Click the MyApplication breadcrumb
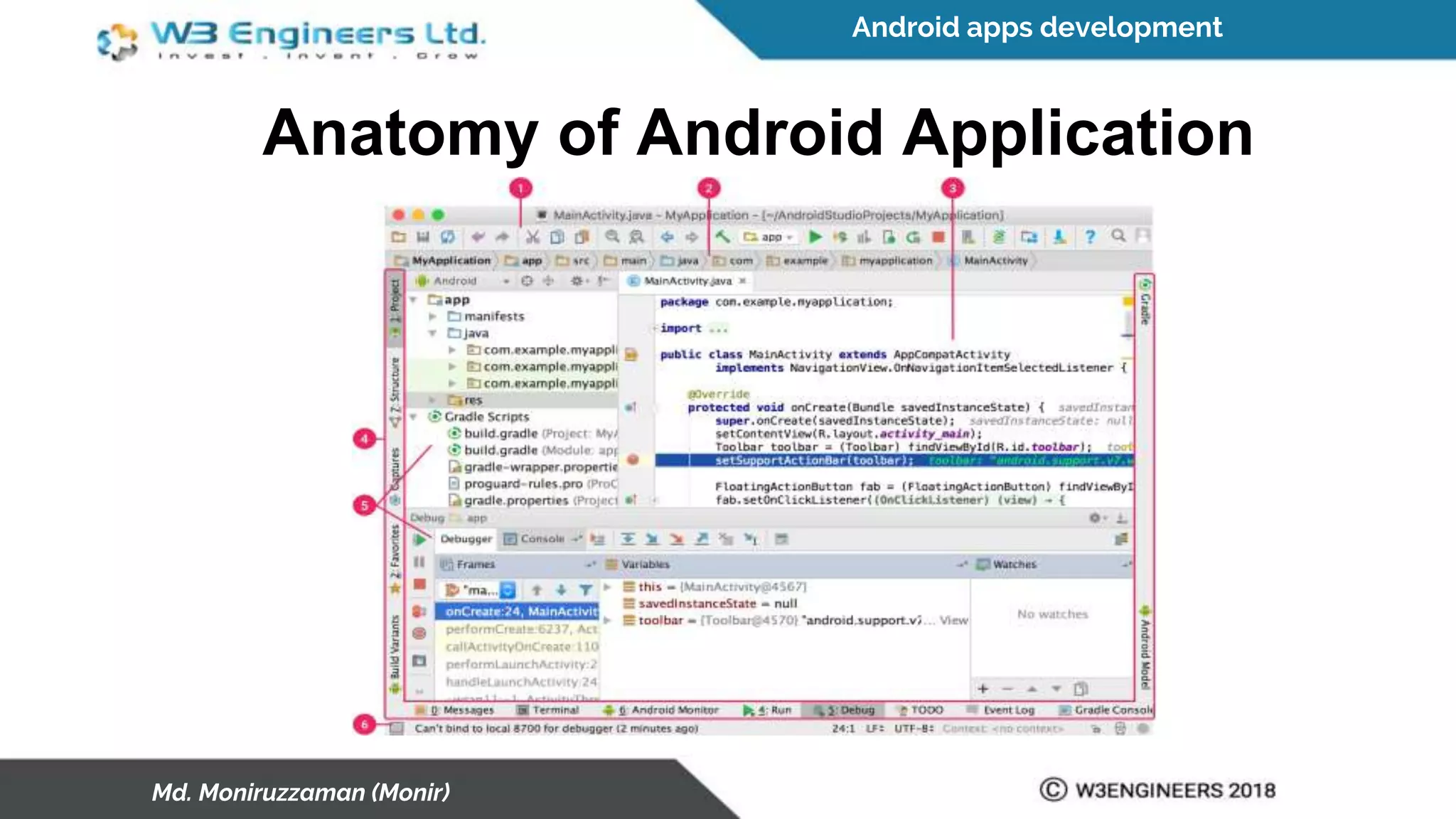Viewport: 1456px width, 819px height. click(x=443, y=260)
